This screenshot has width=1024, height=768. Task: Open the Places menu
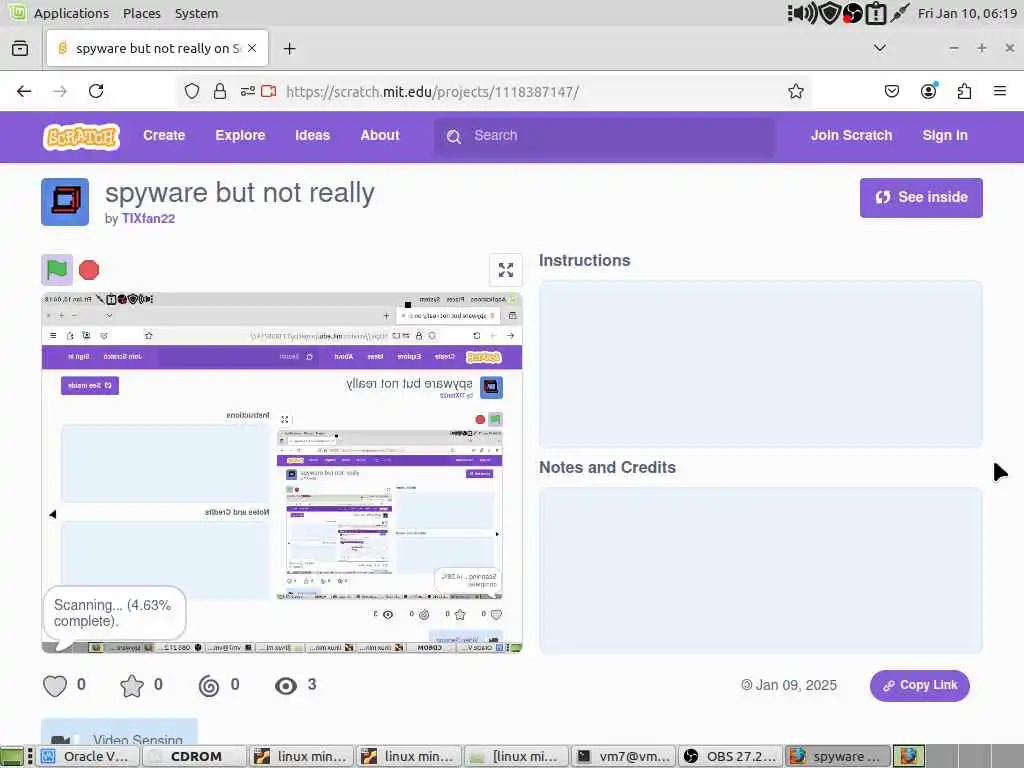point(142,13)
